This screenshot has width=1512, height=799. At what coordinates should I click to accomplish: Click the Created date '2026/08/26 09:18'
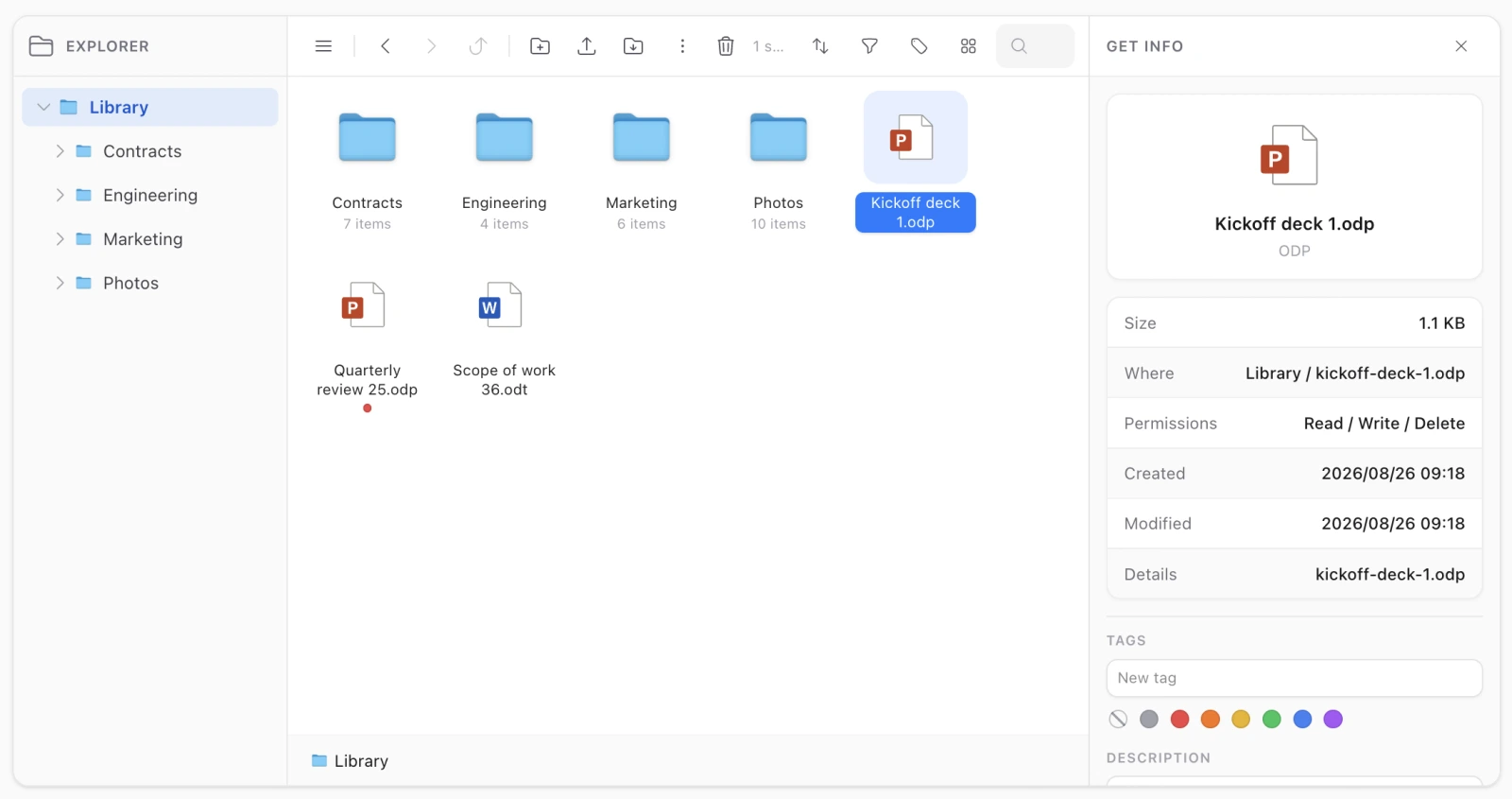(x=1393, y=474)
